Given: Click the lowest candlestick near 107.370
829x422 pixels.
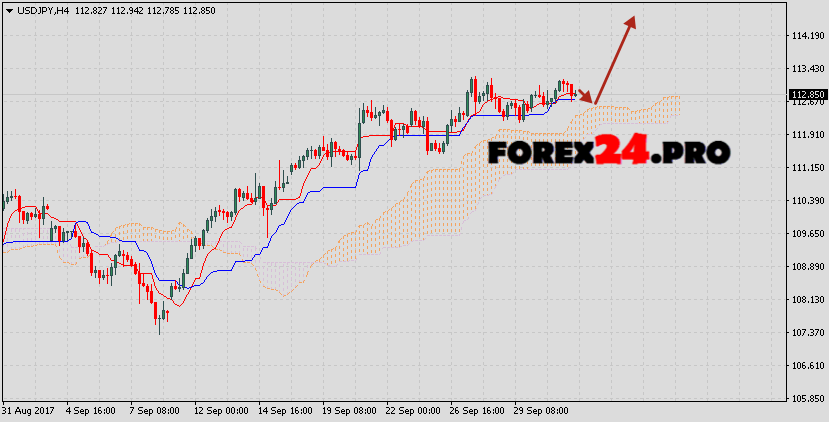Looking at the screenshot, I should [158, 320].
